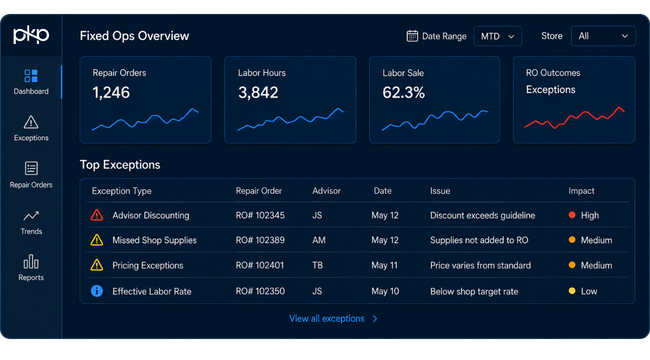
Task: Open the Store All dropdown
Action: click(x=603, y=36)
